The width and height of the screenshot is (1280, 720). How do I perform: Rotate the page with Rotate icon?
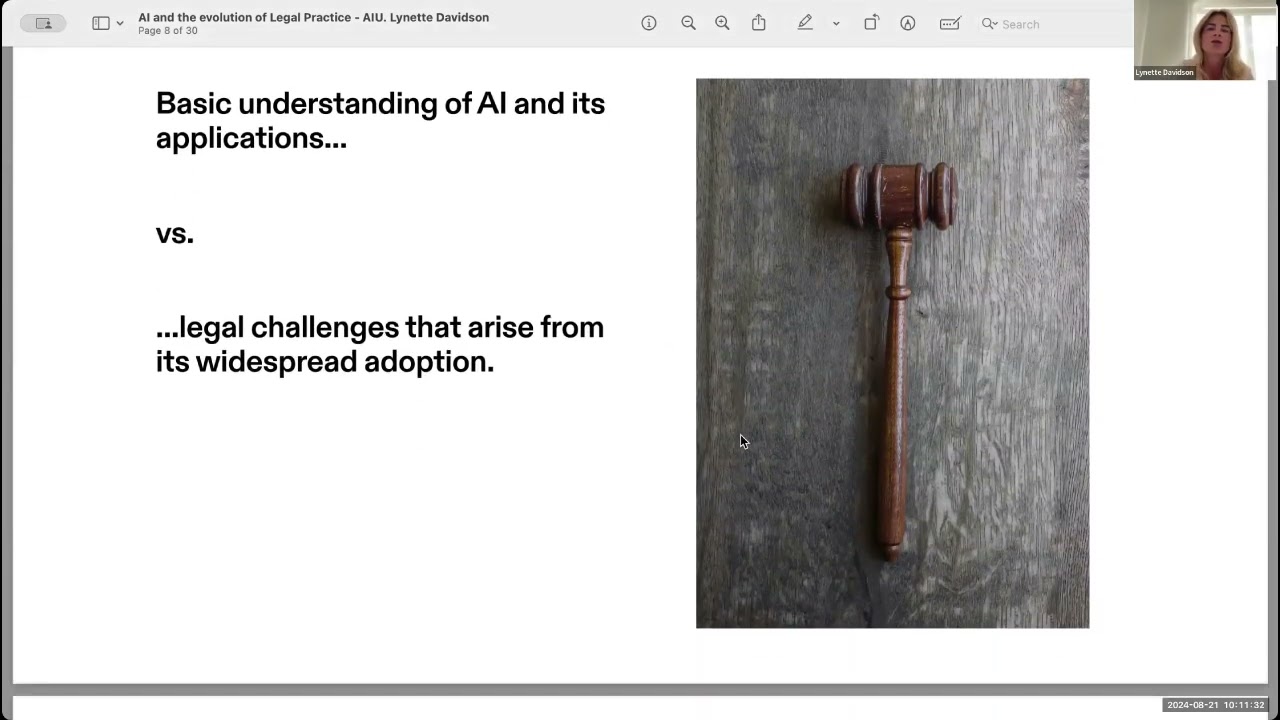[871, 23]
